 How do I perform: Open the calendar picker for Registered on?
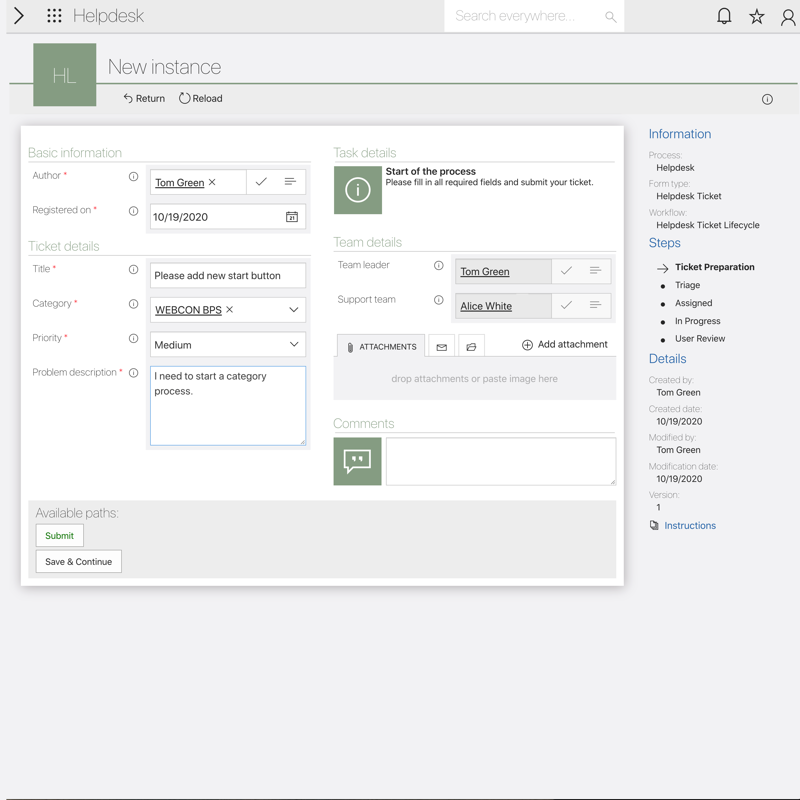coord(292,217)
